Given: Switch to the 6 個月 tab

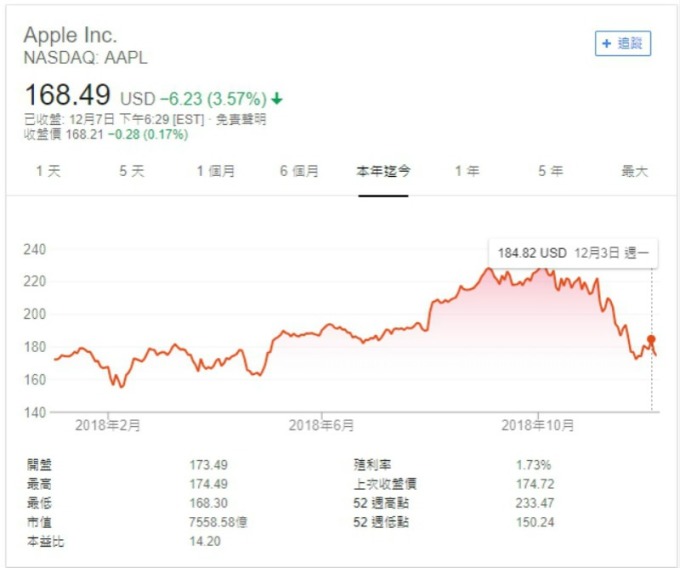Looking at the screenshot, I should tap(299, 171).
